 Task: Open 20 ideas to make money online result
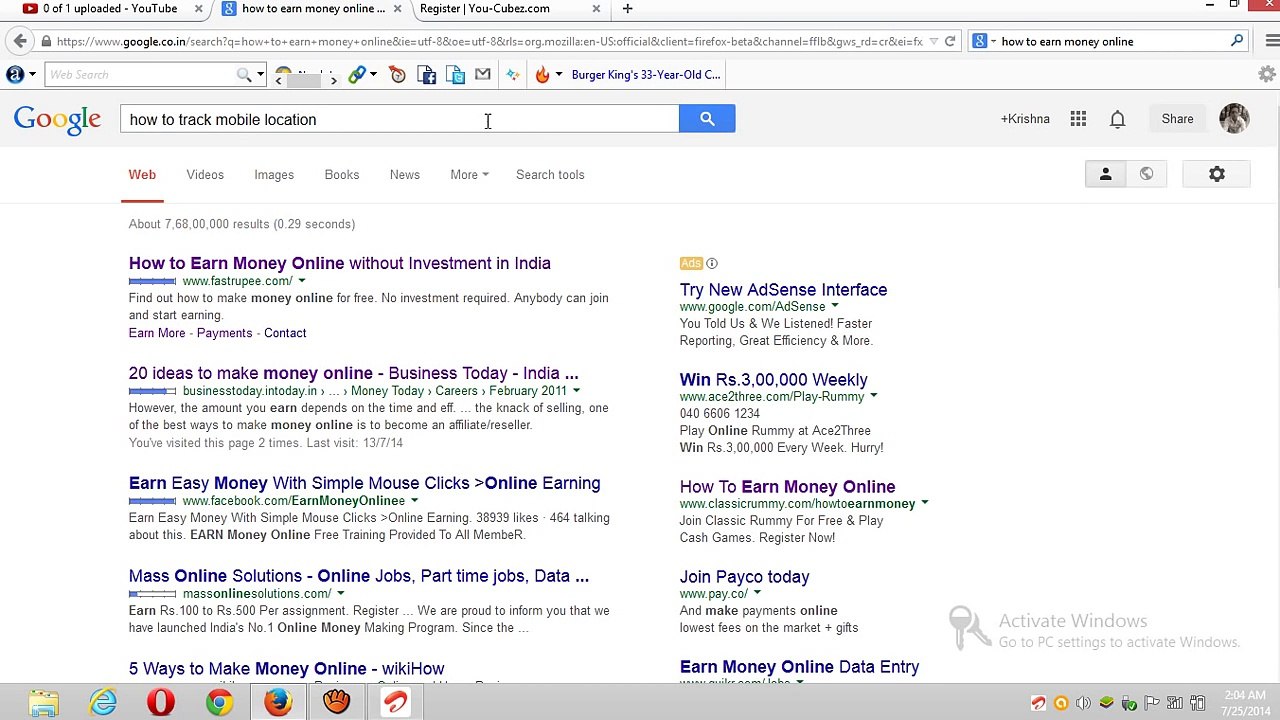point(354,373)
